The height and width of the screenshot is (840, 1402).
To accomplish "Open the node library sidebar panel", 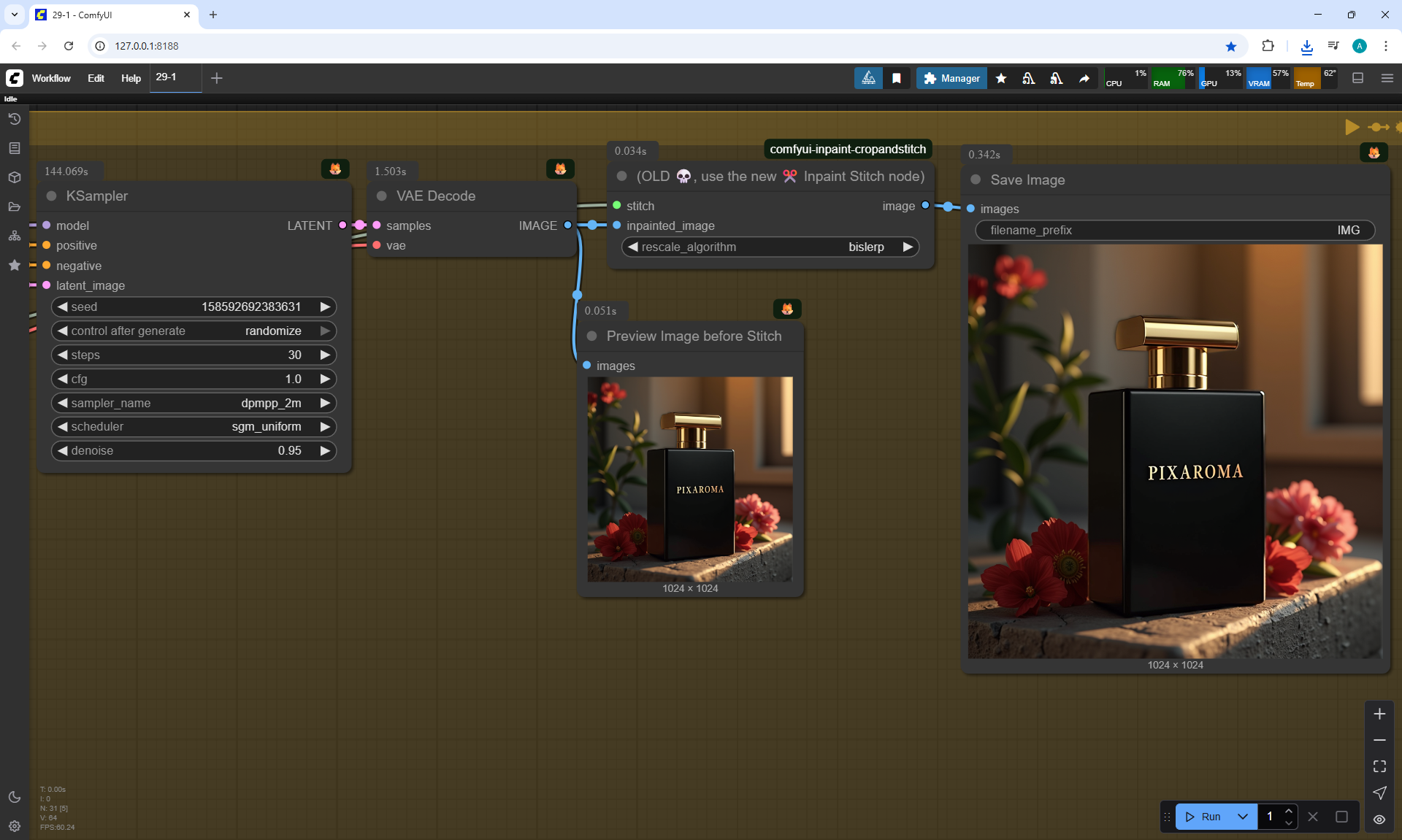I will tap(14, 148).
